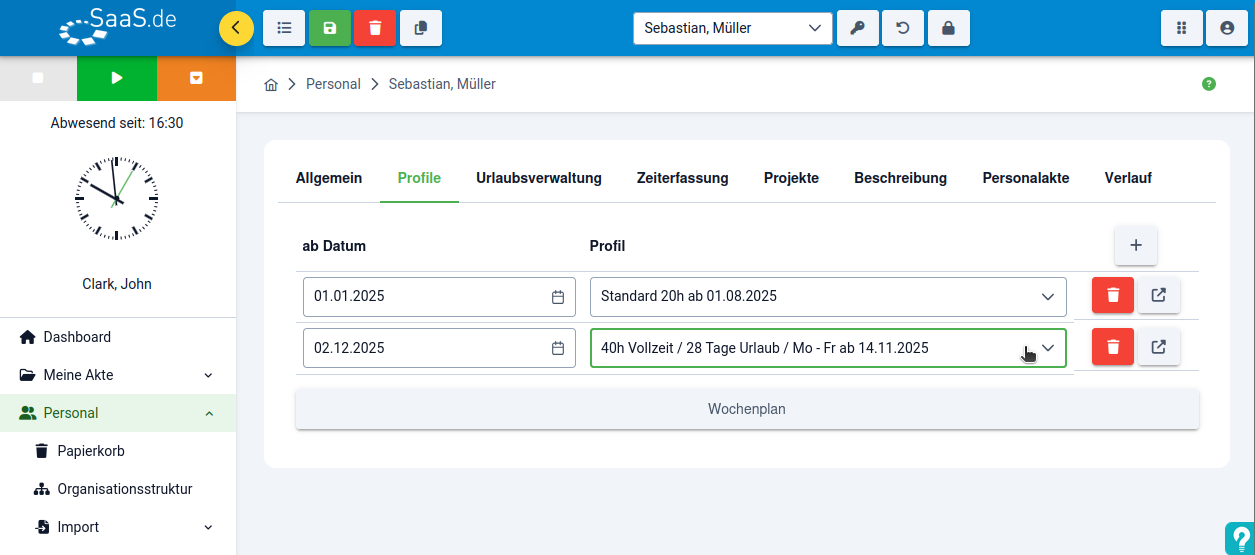
Task: Click the Wochenplan button
Action: [747, 409]
